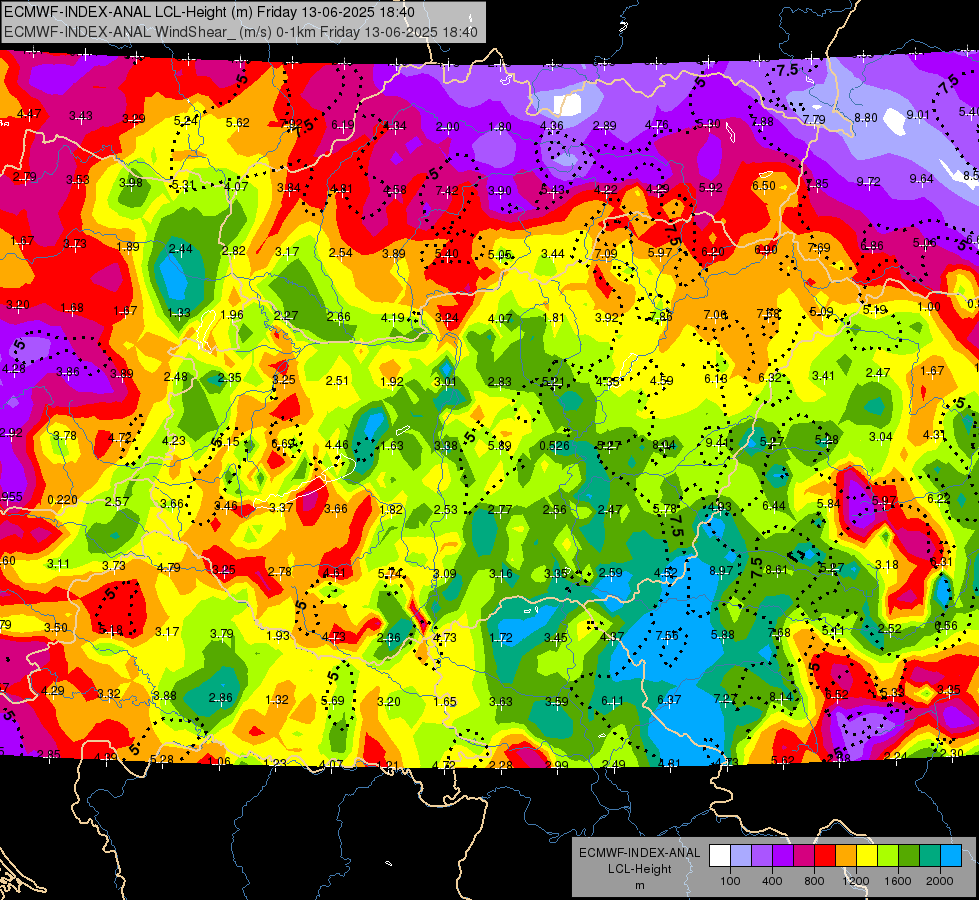Viewport: 979px width, 900px height.
Task: Click the shear value 5.88
Action: click(722, 635)
